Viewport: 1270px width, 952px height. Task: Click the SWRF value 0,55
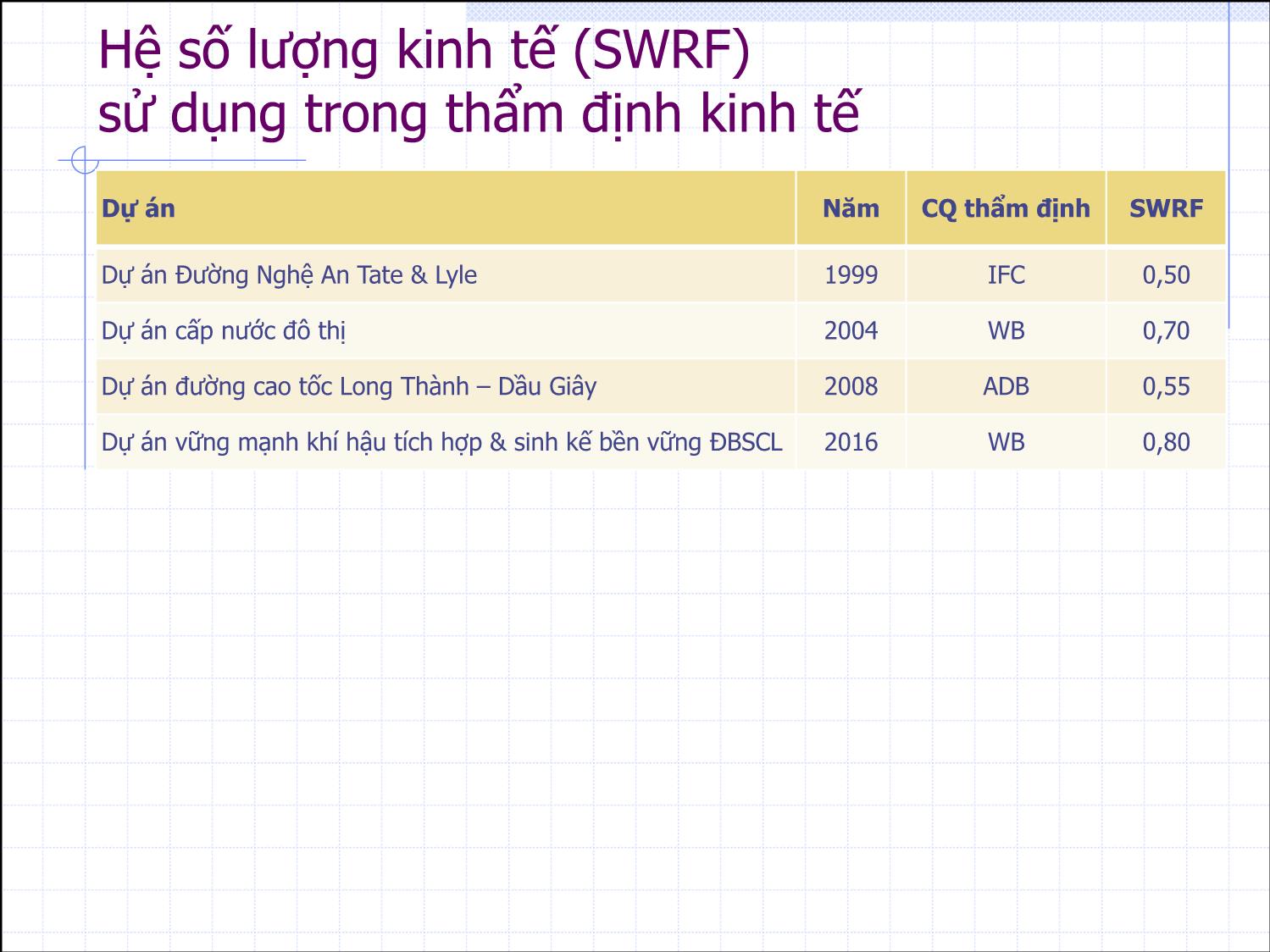pyautogui.click(x=1166, y=386)
